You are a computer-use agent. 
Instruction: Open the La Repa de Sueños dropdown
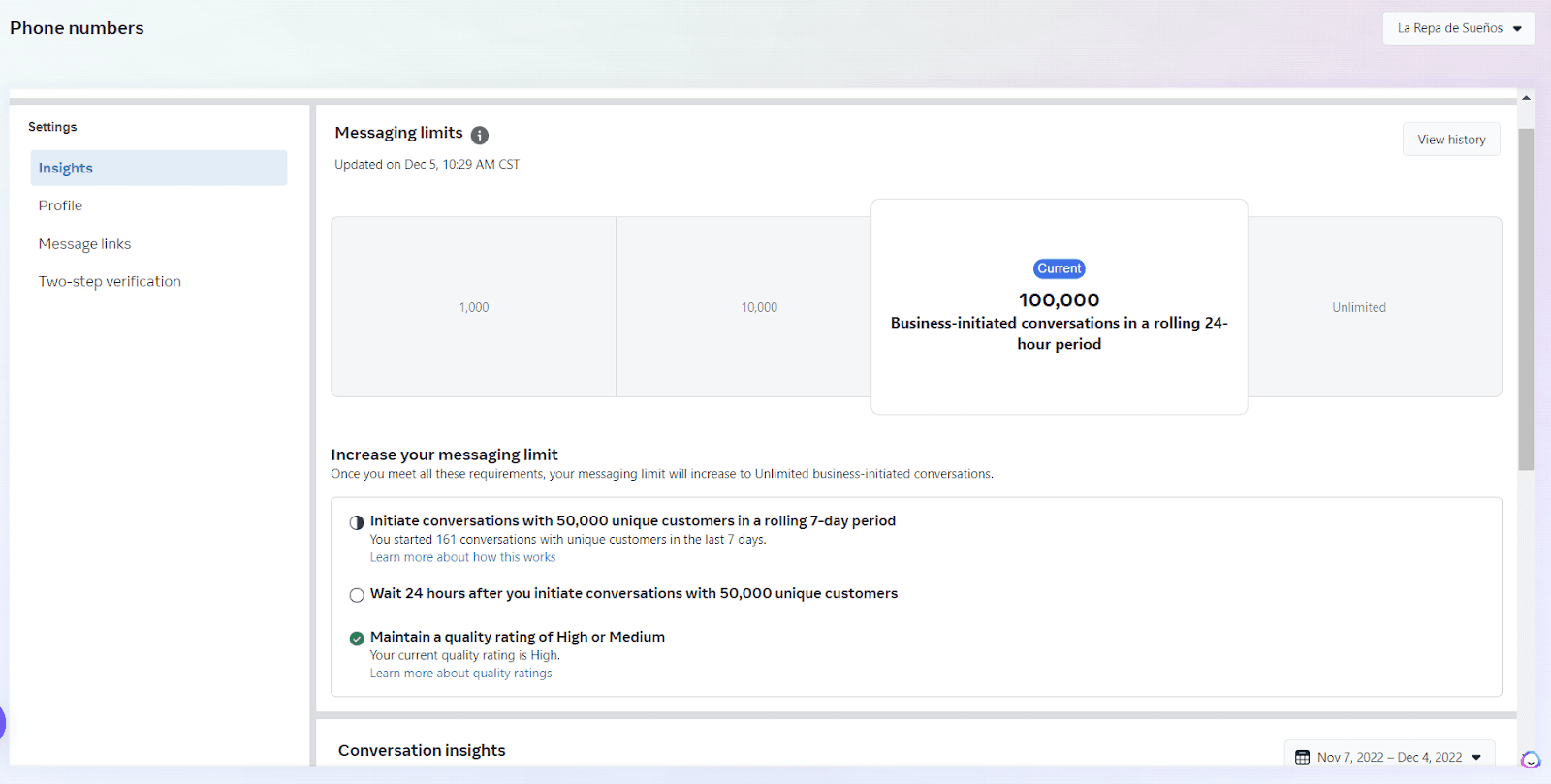tap(1459, 28)
